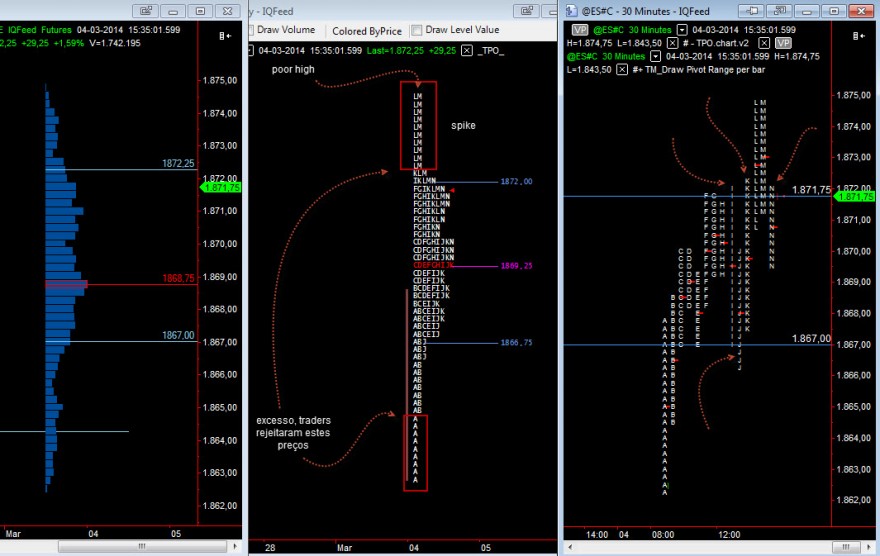Click the IQFeed Futures text in the left window
The image size is (880, 556).
40,30
